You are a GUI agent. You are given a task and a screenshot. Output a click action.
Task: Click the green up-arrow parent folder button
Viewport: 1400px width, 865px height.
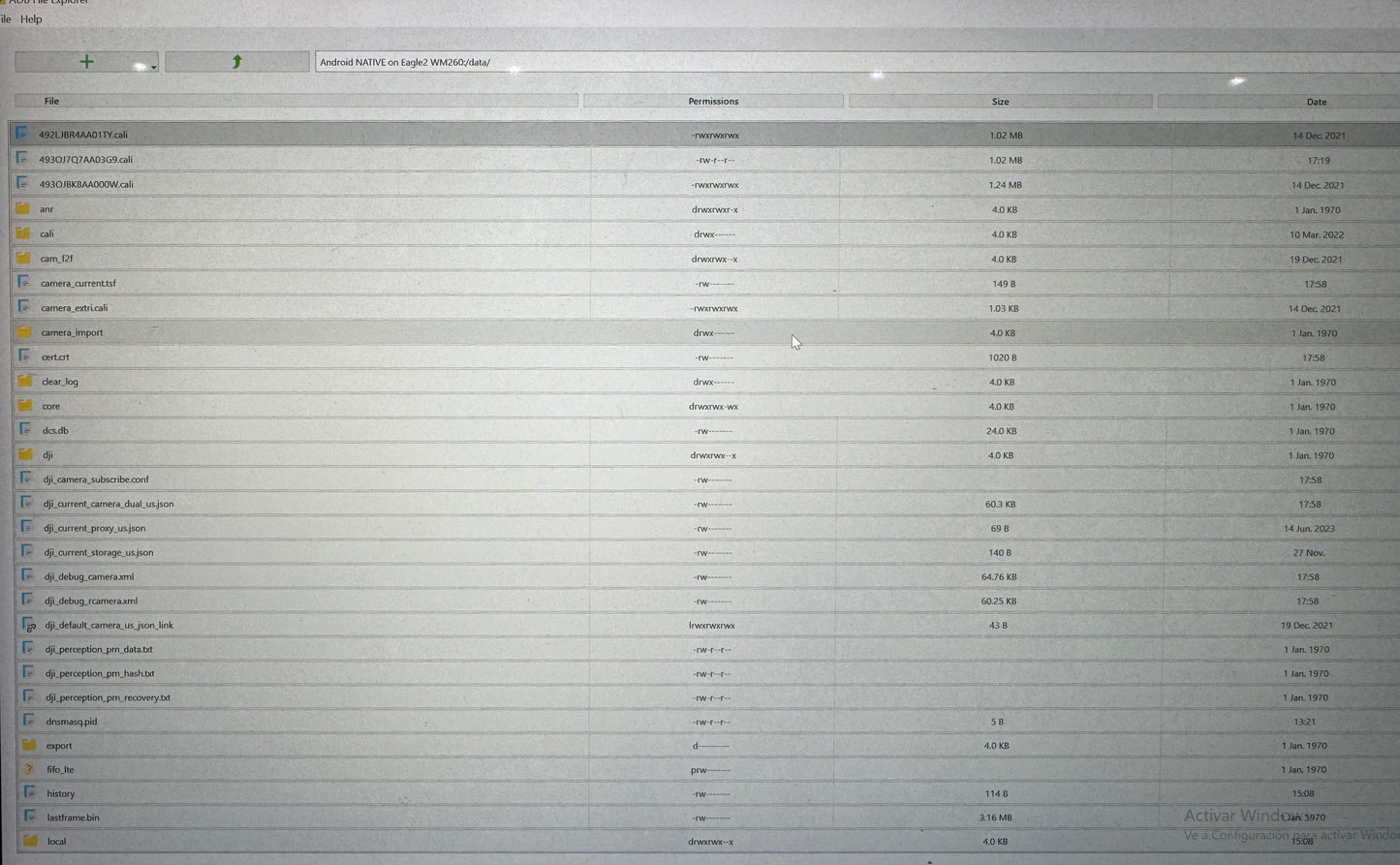coord(236,62)
